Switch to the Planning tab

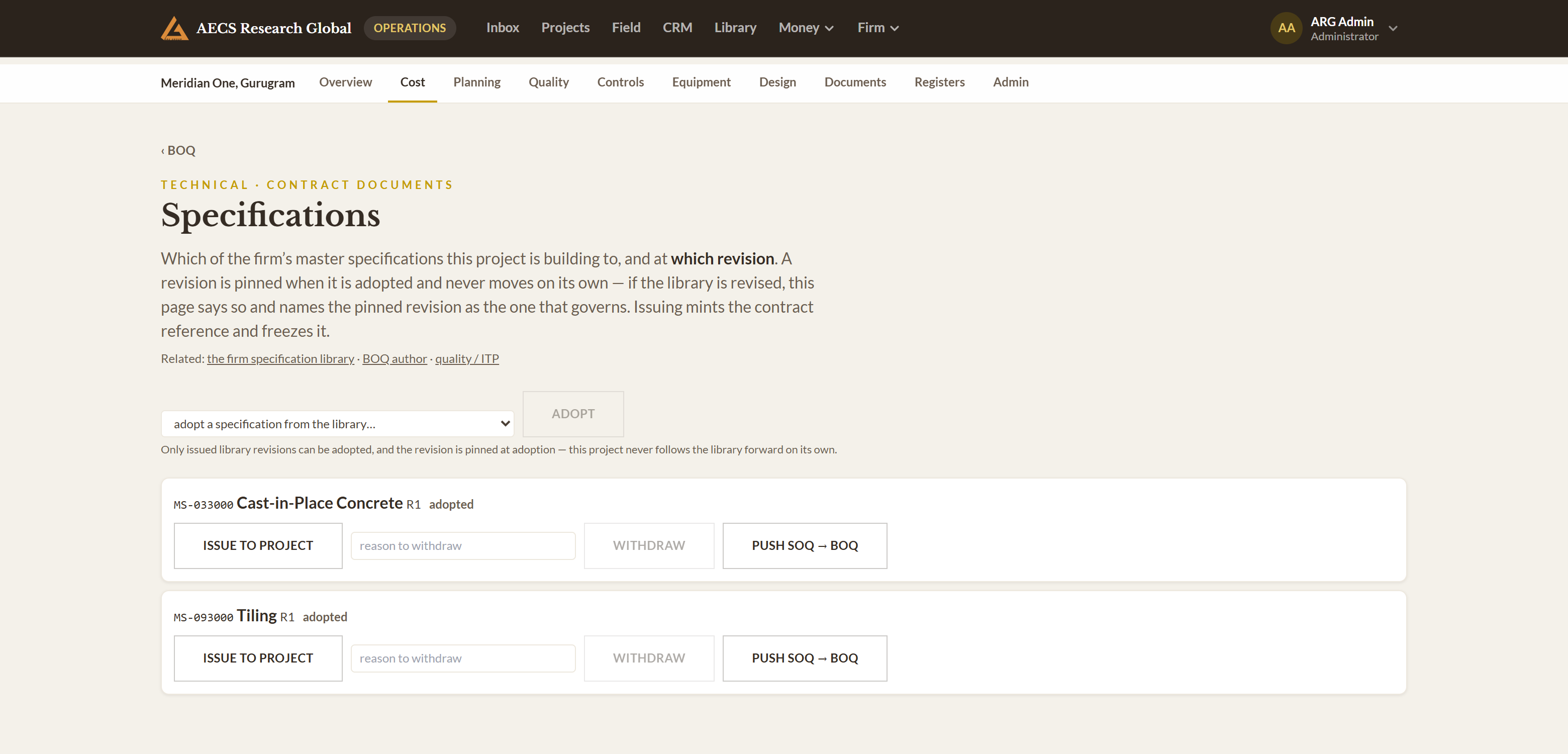[x=476, y=82]
